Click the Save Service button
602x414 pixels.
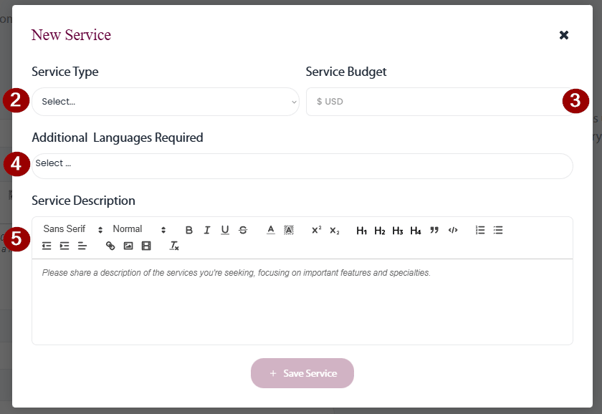(x=302, y=373)
